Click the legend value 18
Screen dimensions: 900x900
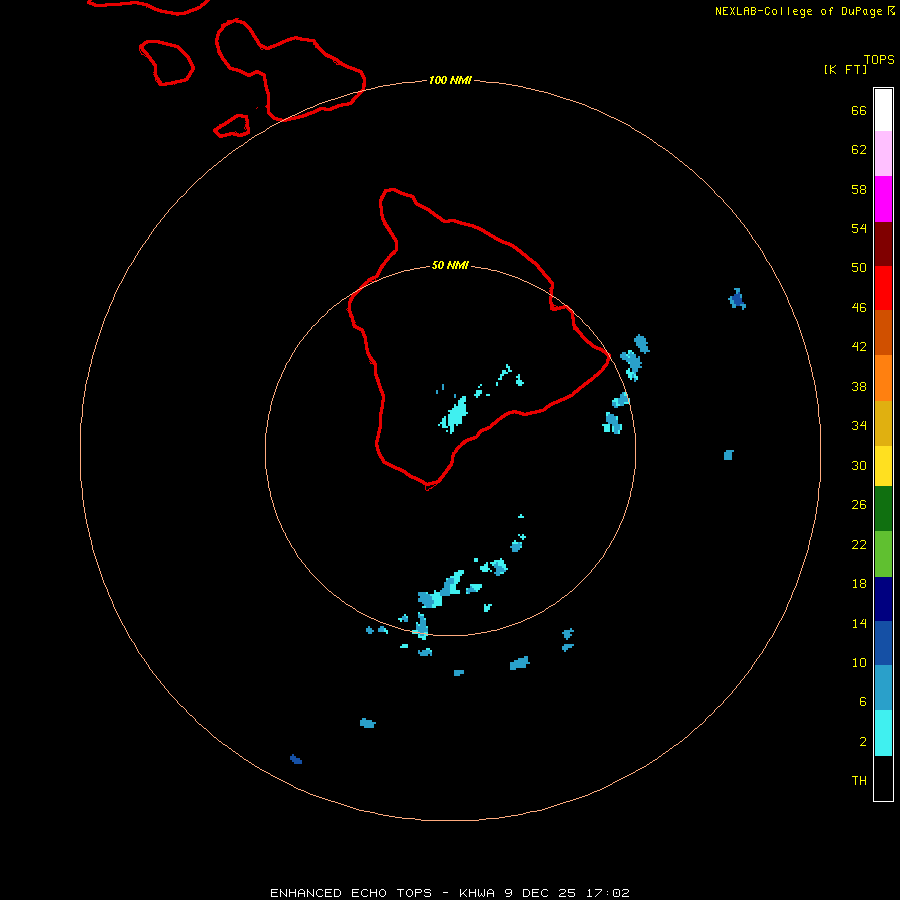[859, 584]
